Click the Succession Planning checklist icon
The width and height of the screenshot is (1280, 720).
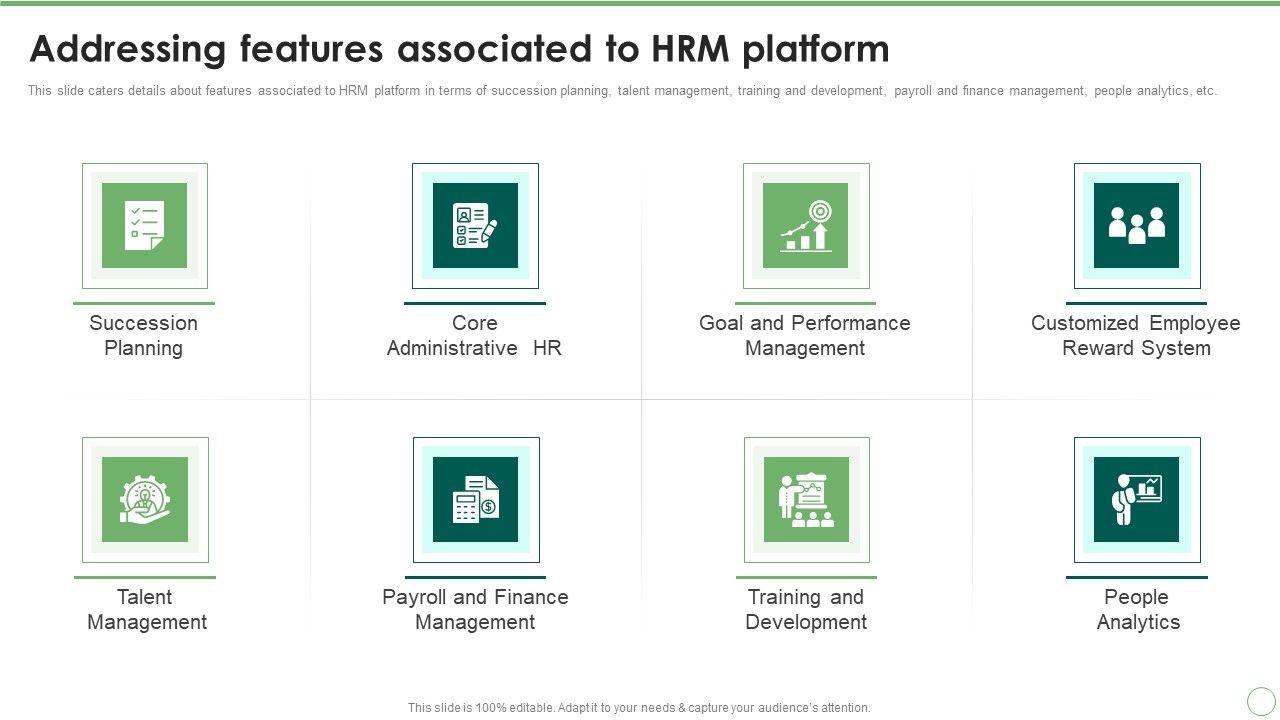[144, 226]
